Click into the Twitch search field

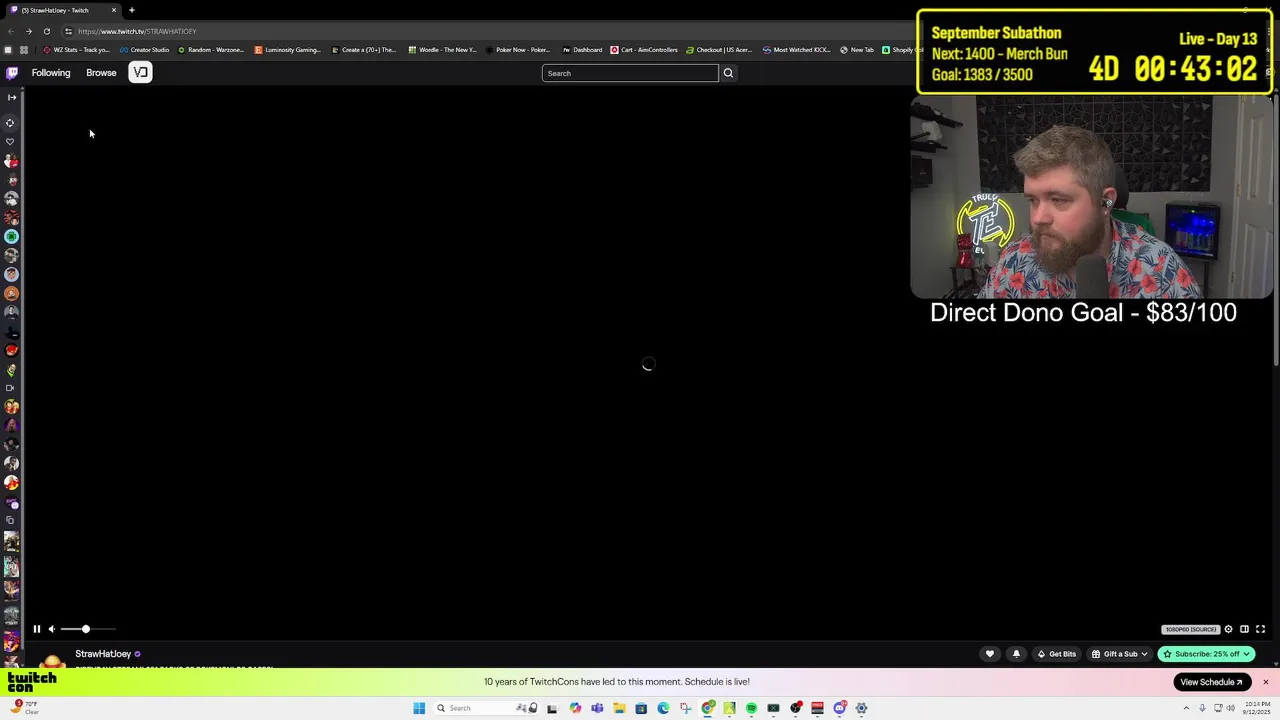(x=630, y=73)
